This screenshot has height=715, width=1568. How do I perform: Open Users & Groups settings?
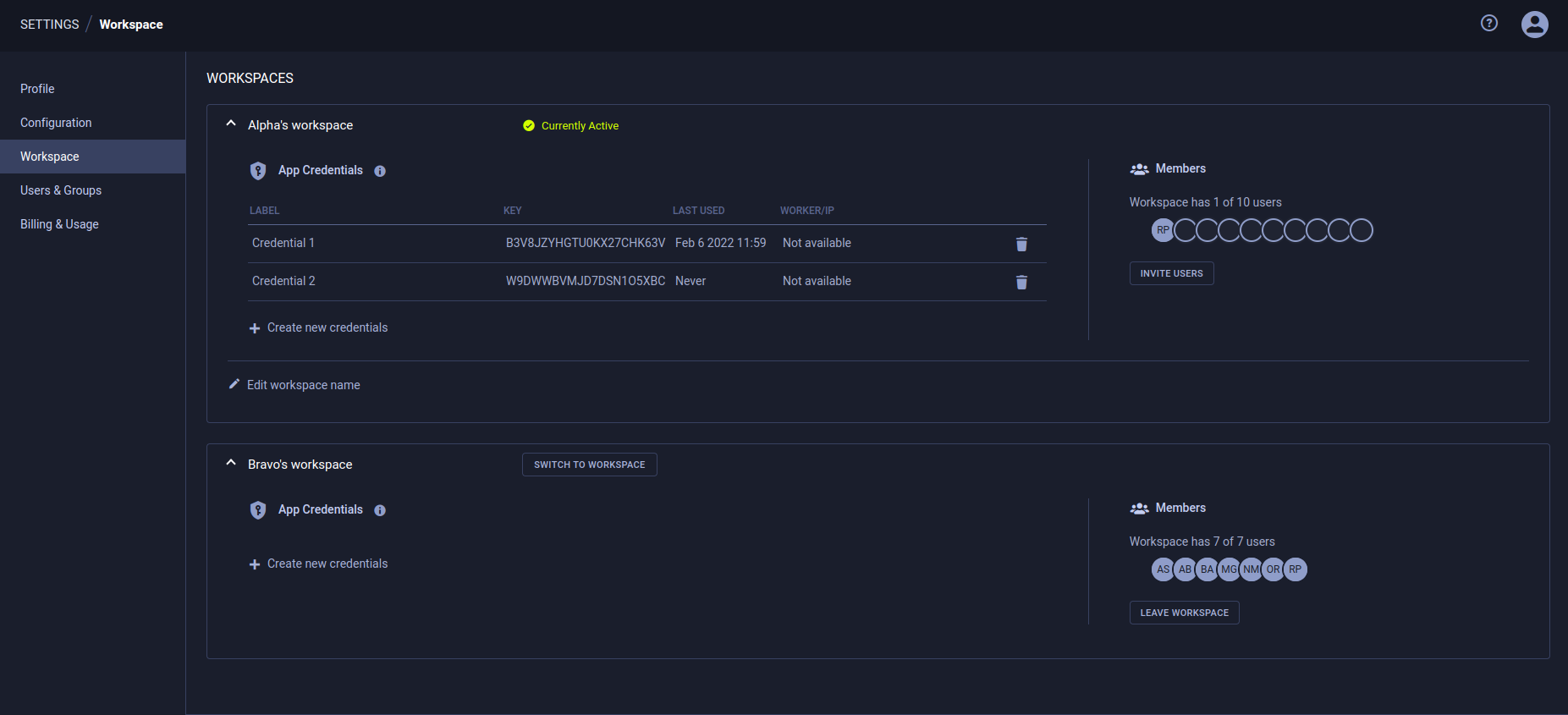click(x=61, y=190)
